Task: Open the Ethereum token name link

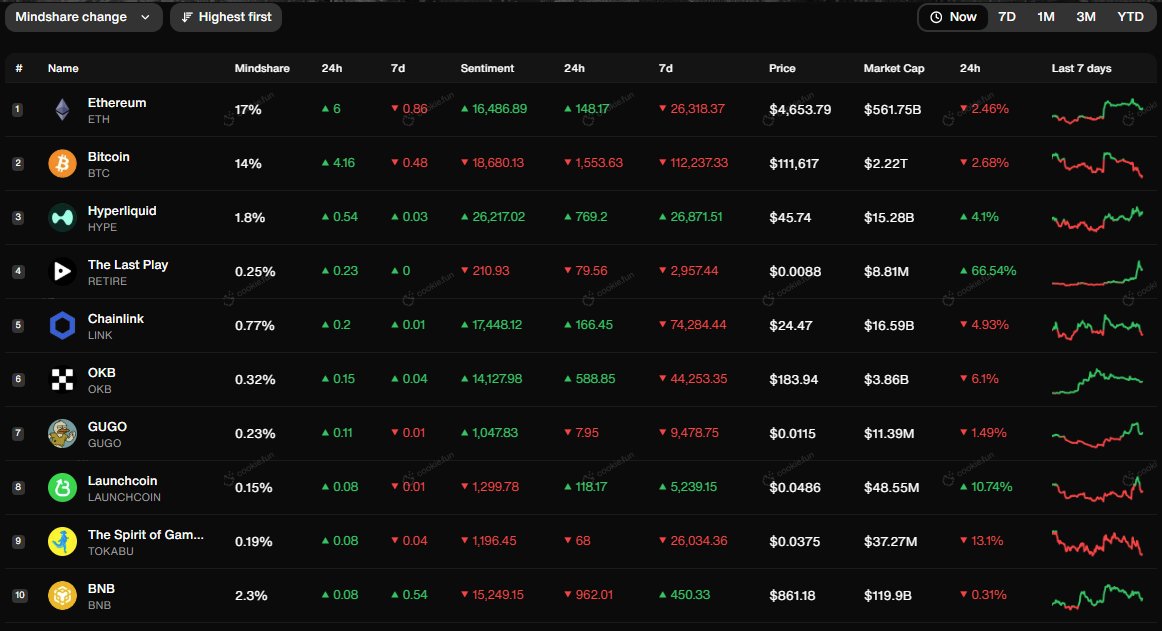Action: point(117,103)
